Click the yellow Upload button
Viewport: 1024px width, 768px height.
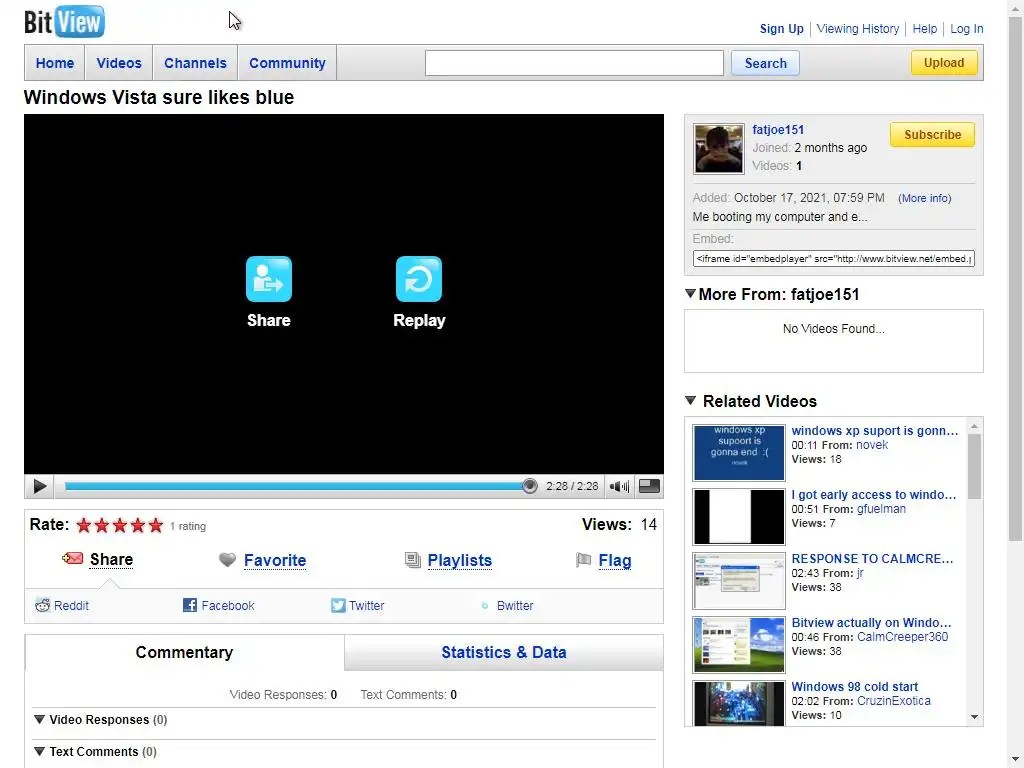click(x=944, y=63)
